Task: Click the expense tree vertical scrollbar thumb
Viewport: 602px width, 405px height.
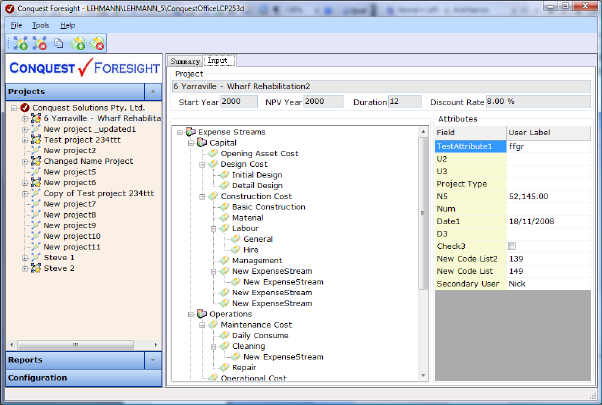Action: pyautogui.click(x=423, y=213)
